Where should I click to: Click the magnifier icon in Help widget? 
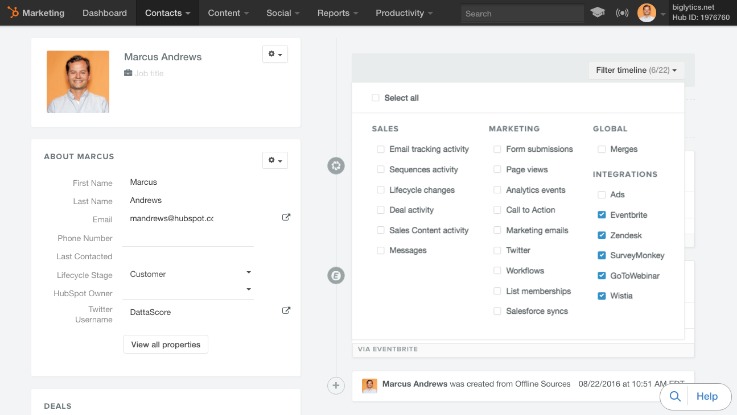[676, 397]
